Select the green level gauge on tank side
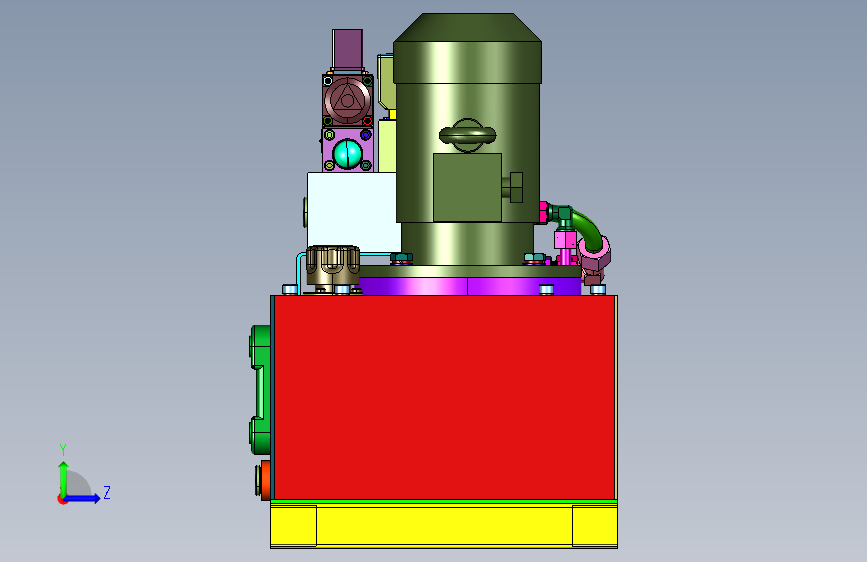This screenshot has height=562, width=867. tap(260, 389)
